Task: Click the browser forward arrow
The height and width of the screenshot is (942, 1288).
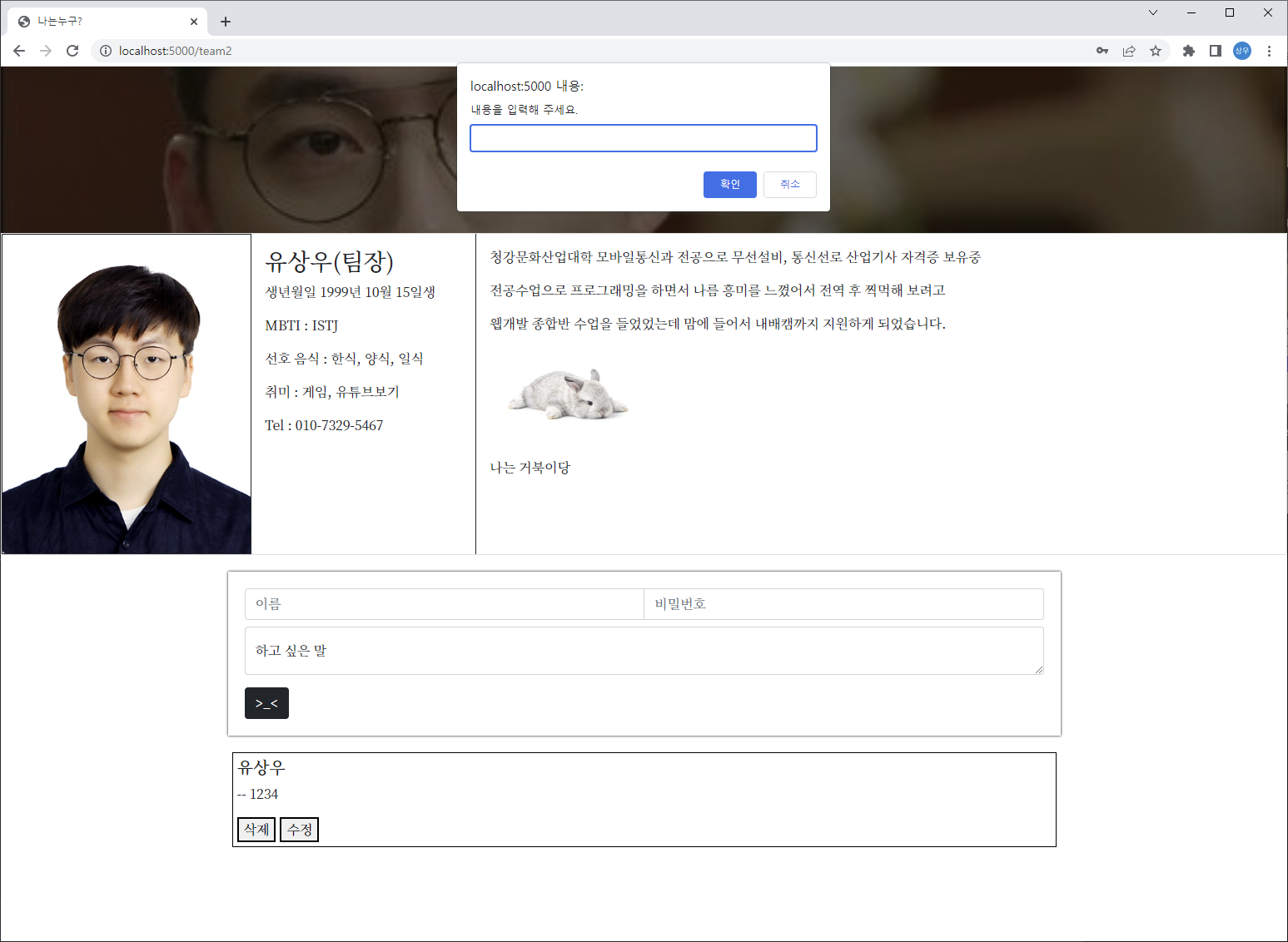Action: coord(46,51)
